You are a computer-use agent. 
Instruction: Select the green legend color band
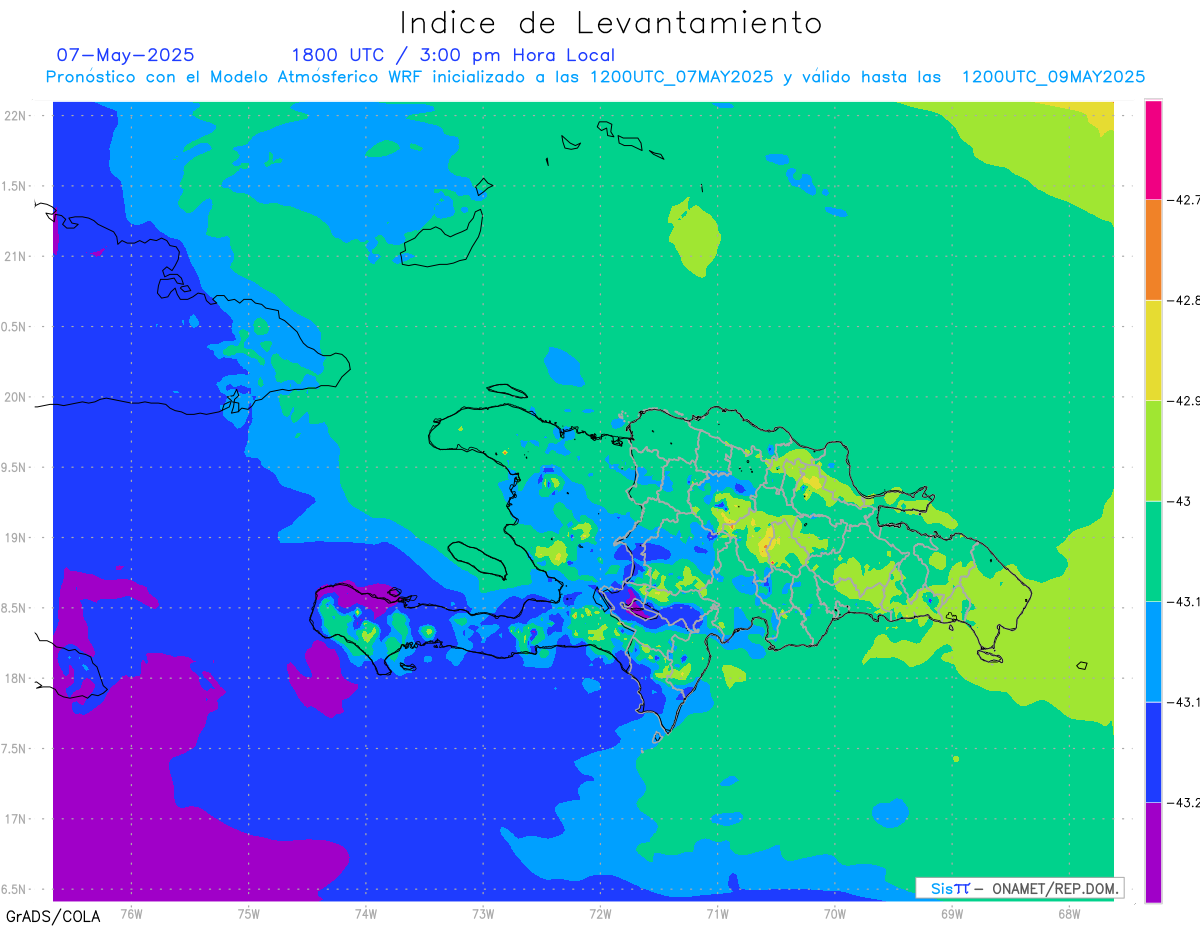[x=1153, y=551]
